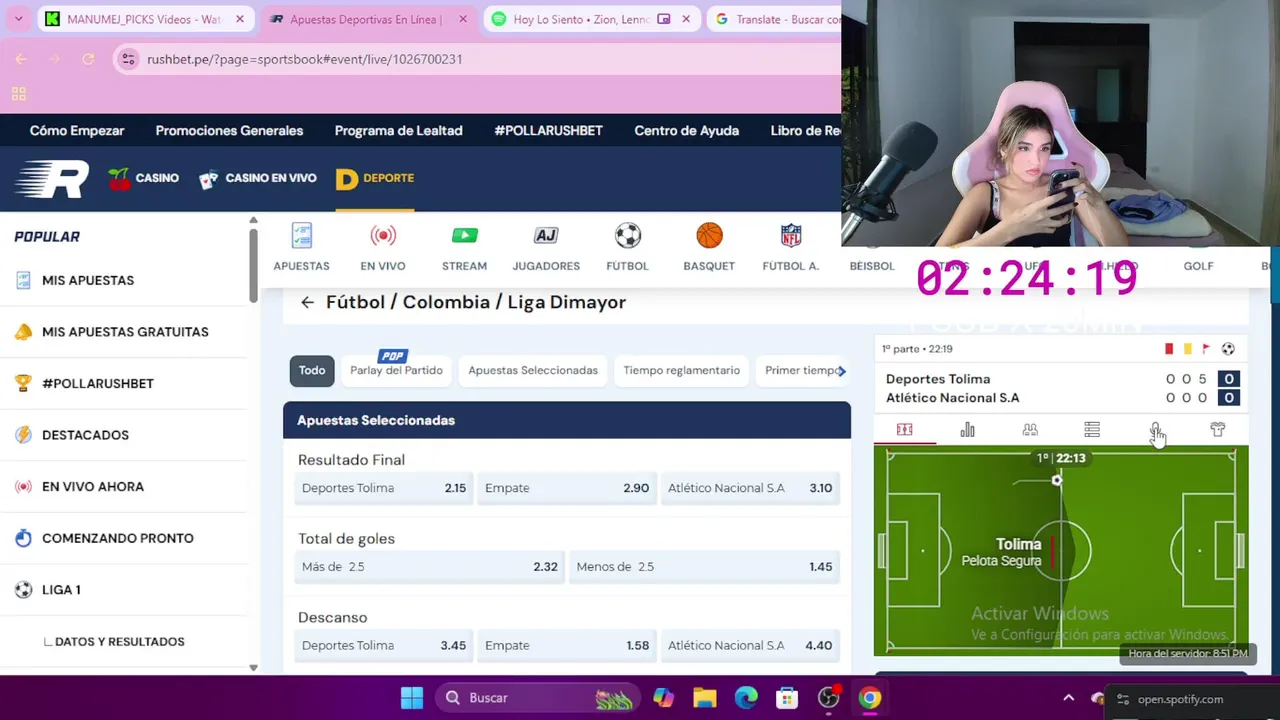Open Liga 1 in sidebar
1280x720 pixels.
(x=61, y=590)
